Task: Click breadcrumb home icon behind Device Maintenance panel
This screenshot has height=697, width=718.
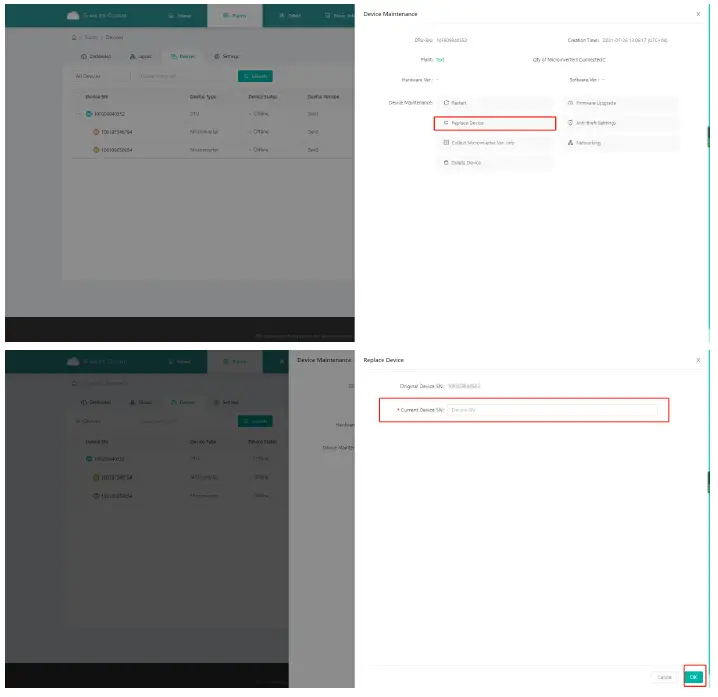Action: pyautogui.click(x=74, y=38)
